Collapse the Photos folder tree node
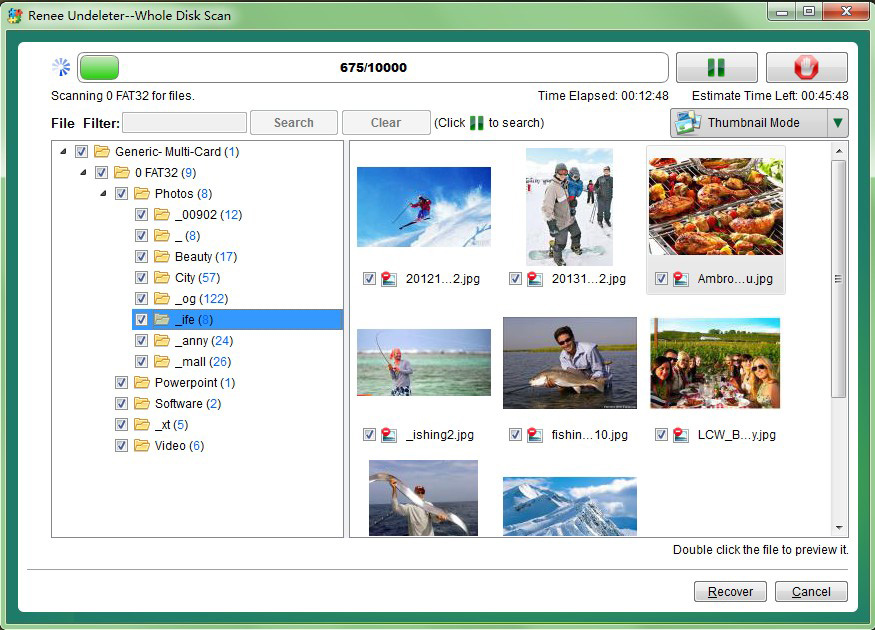The width and height of the screenshot is (875, 630). tap(105, 194)
